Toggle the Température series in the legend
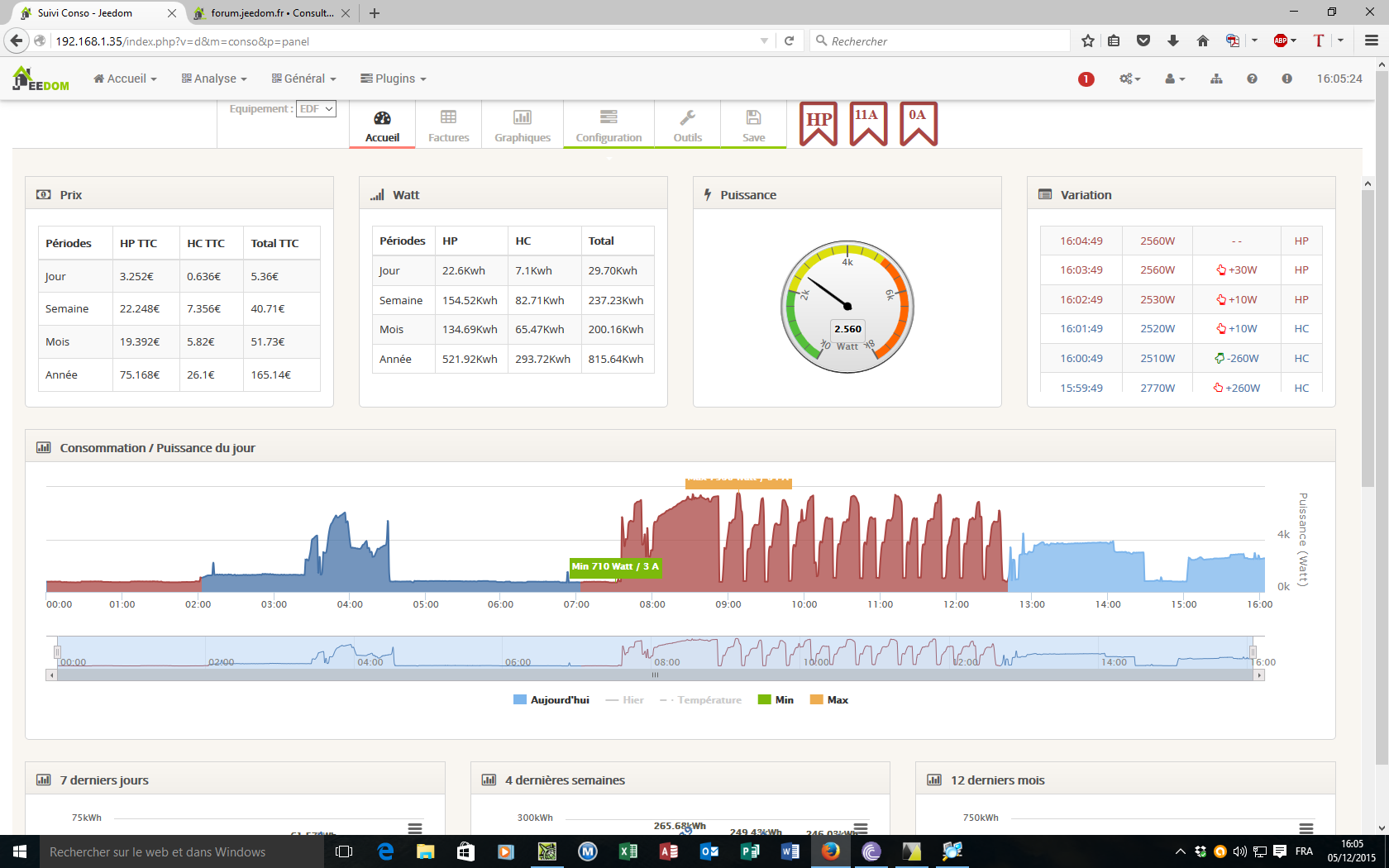1389x868 pixels. coord(700,700)
